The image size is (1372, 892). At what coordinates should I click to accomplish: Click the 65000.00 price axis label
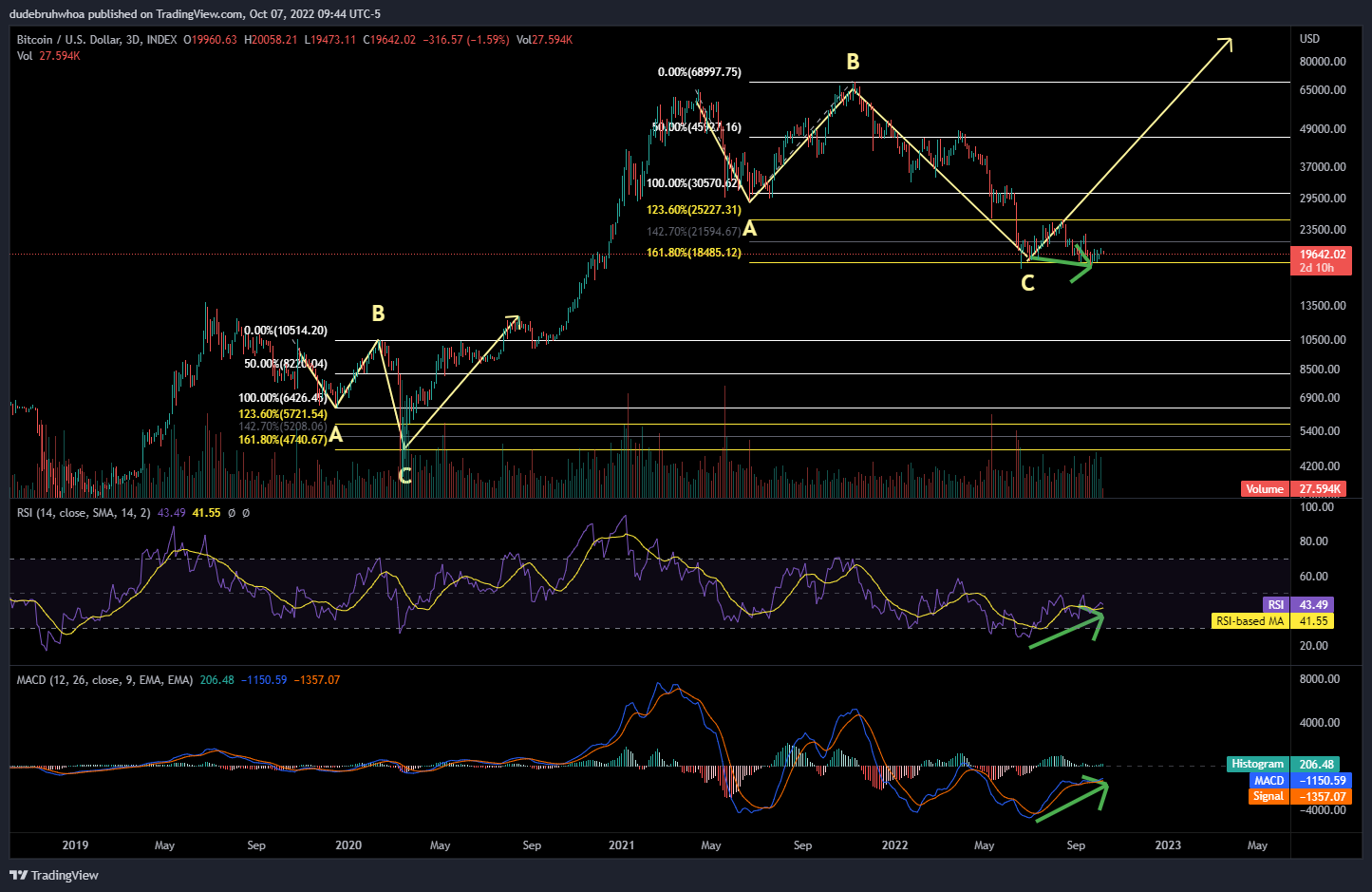pos(1323,90)
